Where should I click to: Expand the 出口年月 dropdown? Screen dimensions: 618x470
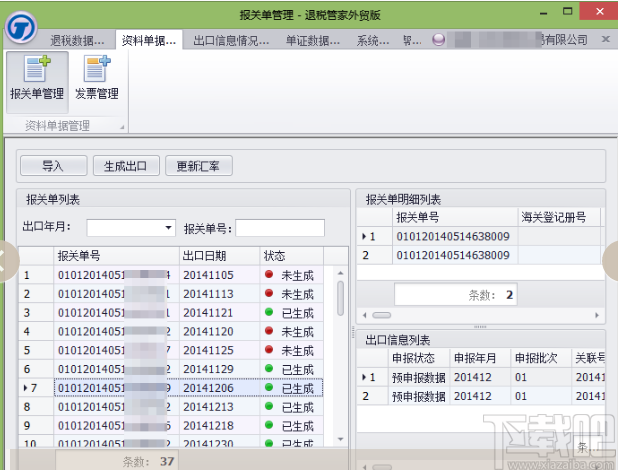(x=168, y=228)
